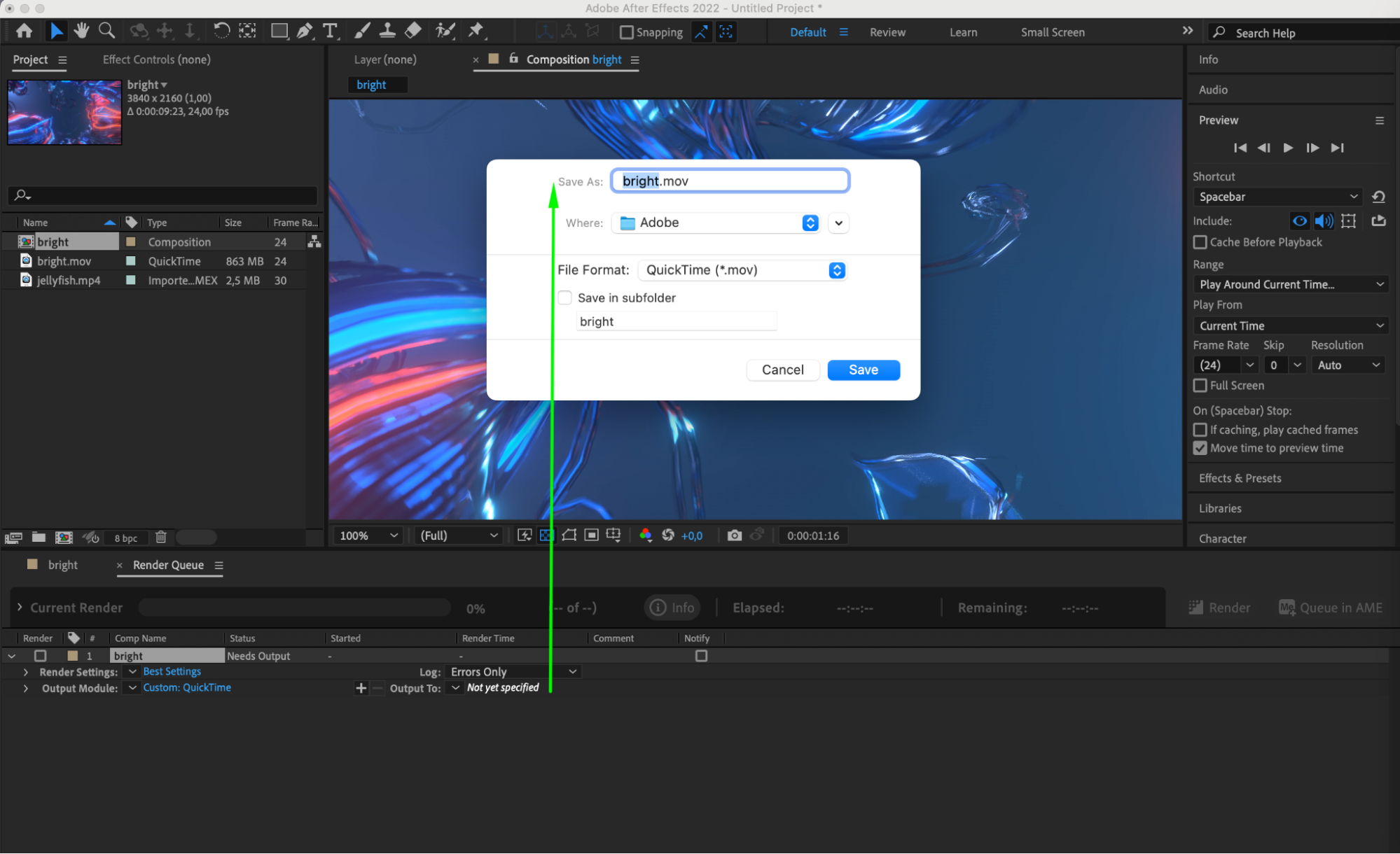Select the Hand tool
The image size is (1400, 854).
coord(81,31)
